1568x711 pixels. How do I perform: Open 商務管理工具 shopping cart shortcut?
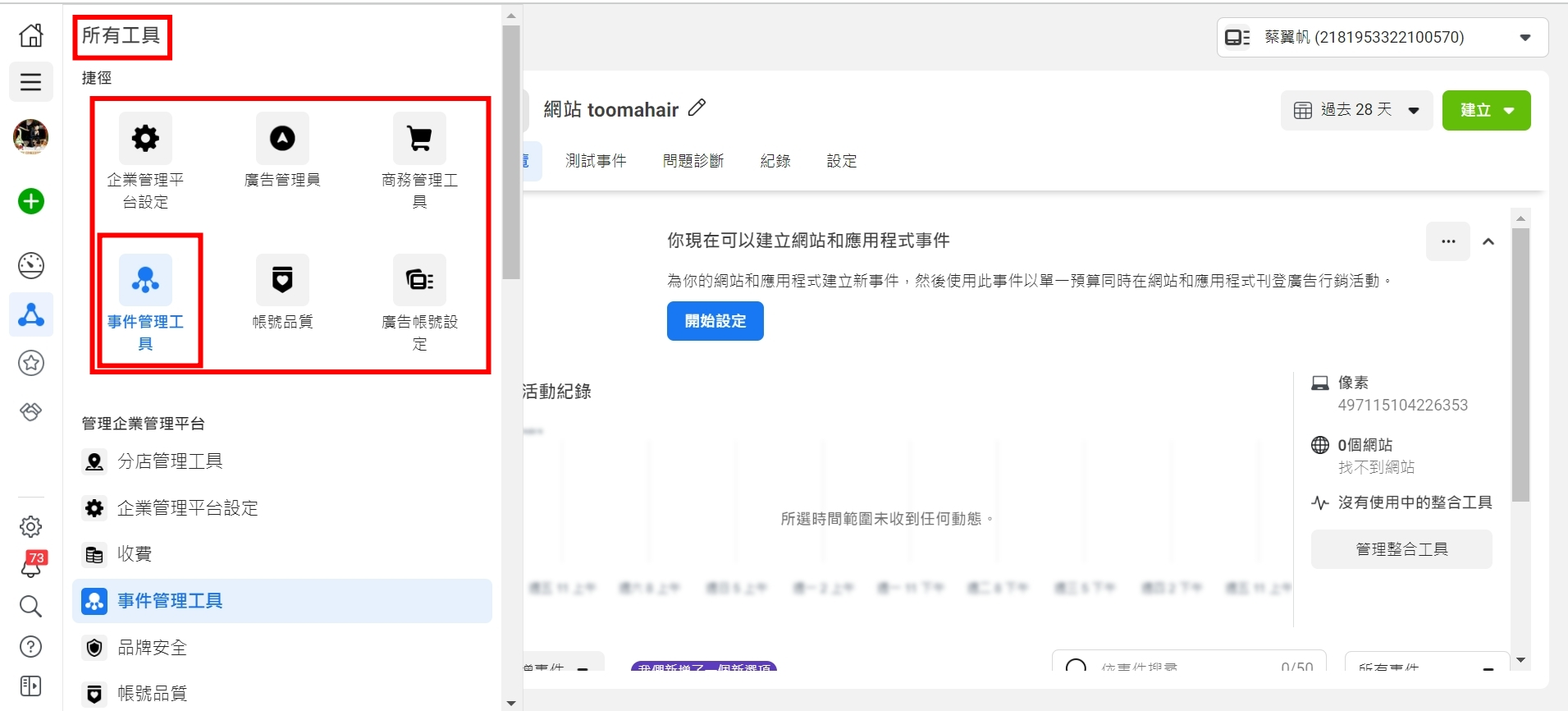click(419, 139)
